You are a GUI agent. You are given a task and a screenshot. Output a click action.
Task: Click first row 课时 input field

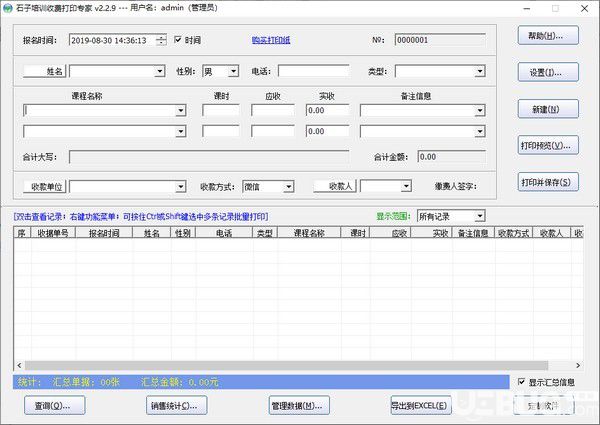click(221, 111)
